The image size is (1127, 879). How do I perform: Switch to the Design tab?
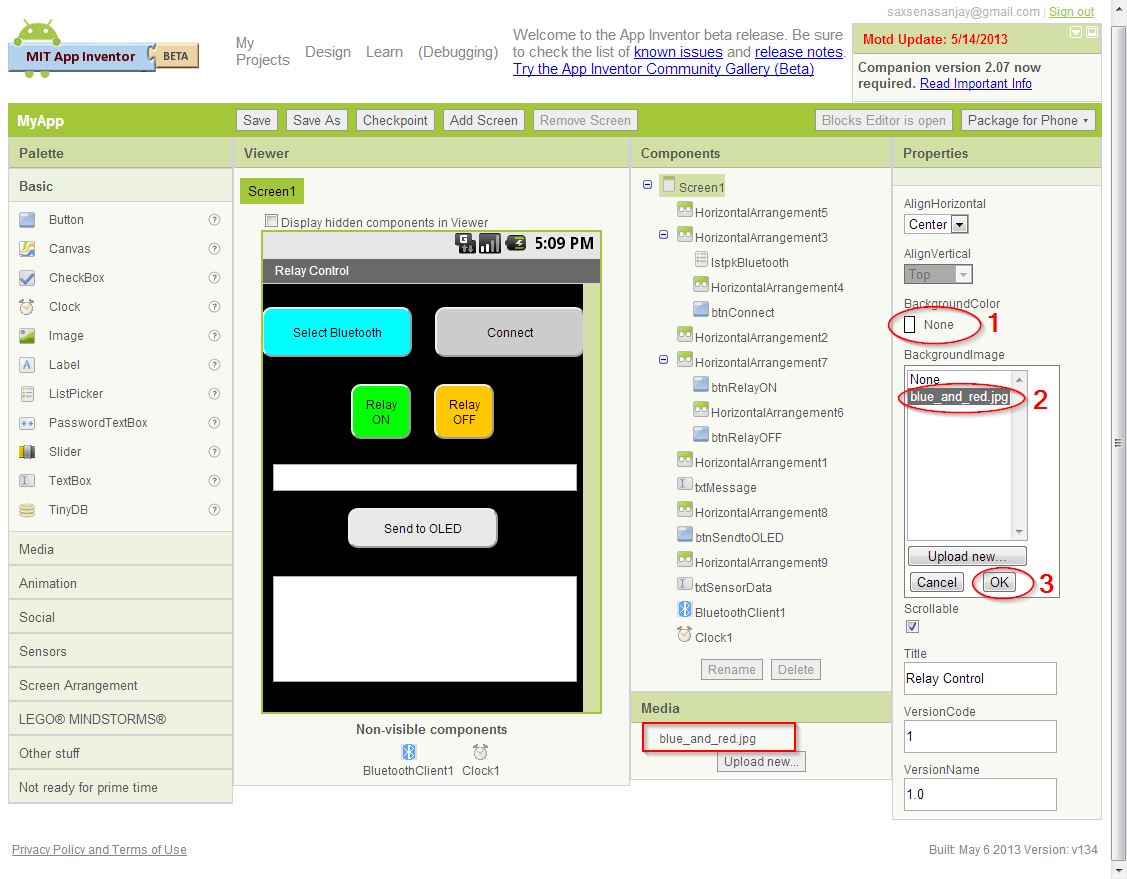[328, 52]
